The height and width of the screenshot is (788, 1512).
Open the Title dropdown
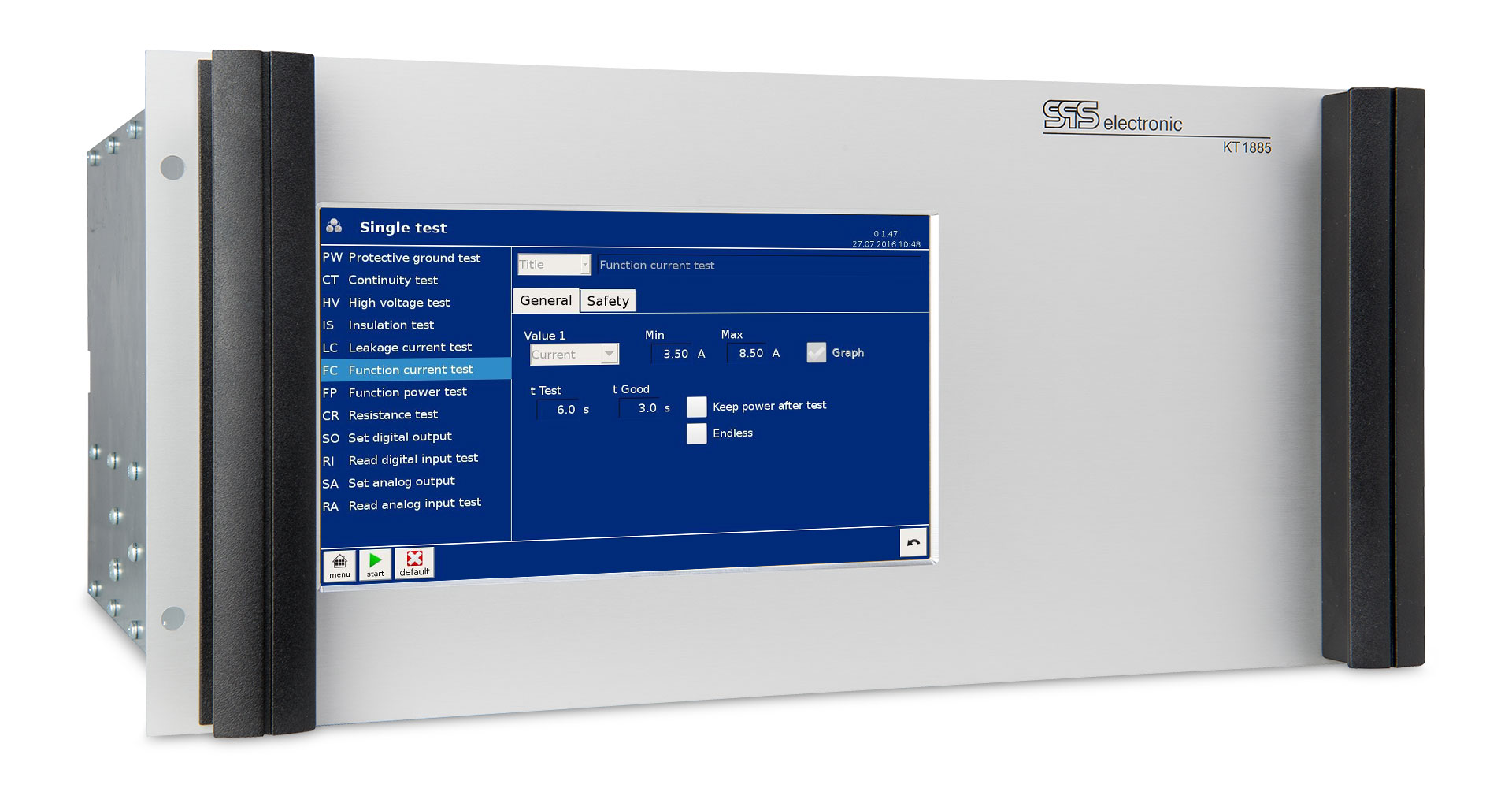point(554,265)
